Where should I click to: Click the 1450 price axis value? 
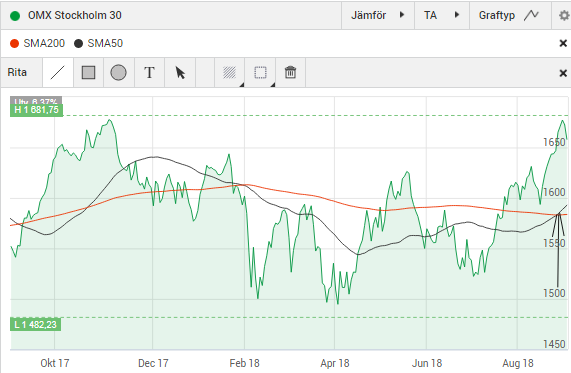pyautogui.click(x=554, y=344)
